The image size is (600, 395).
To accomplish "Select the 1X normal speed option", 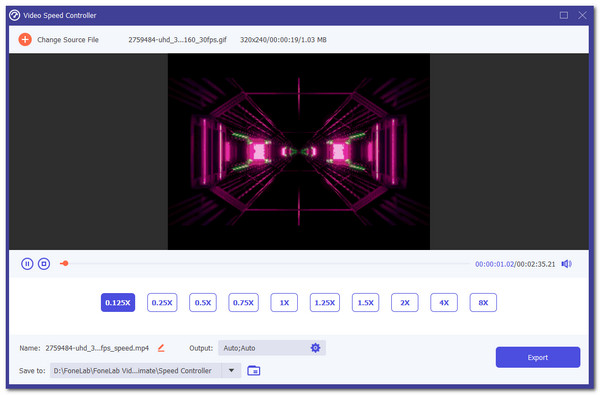I will pos(284,303).
